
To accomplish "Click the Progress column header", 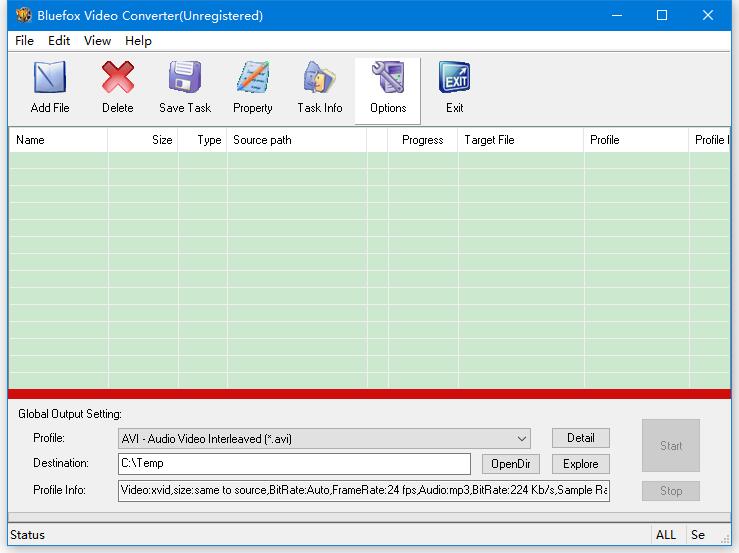I will [422, 140].
